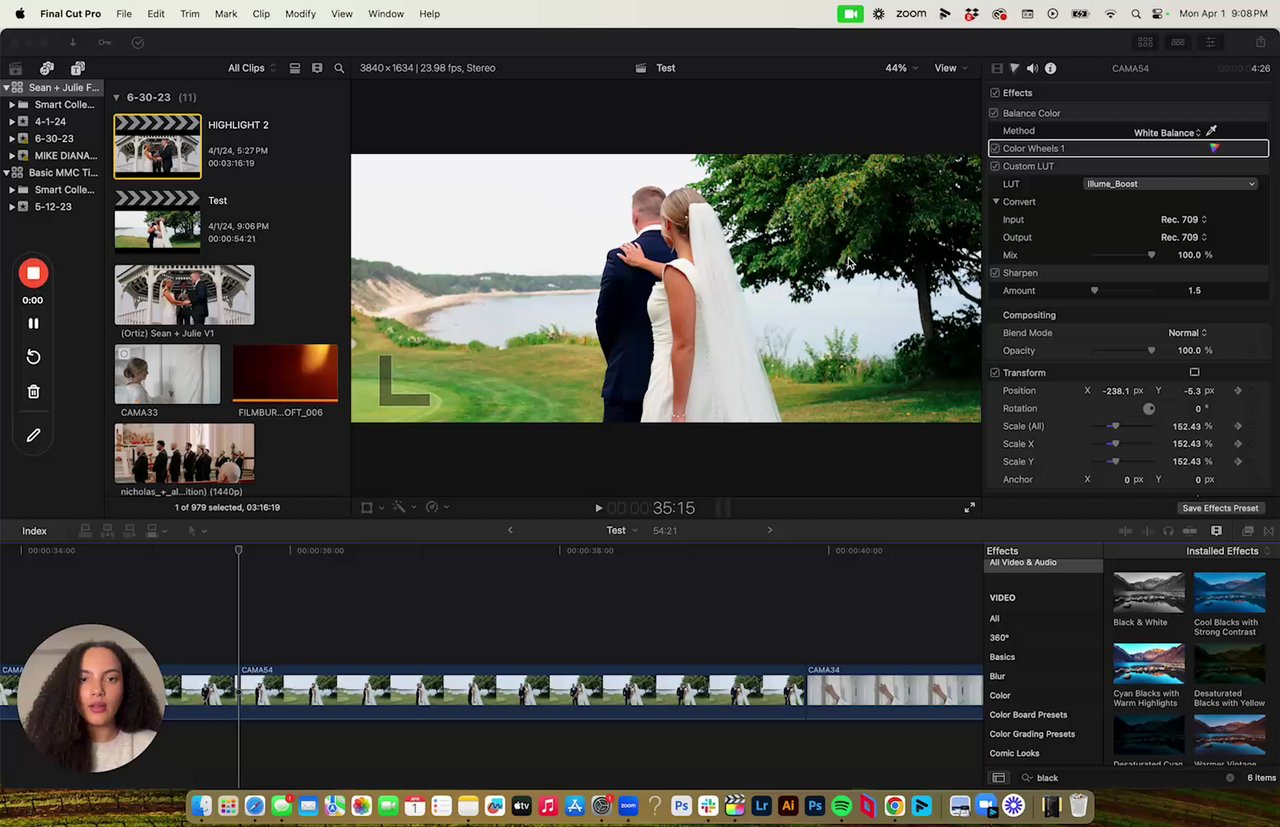Viewport: 1280px width, 827px height.
Task: Click the browser search magnifier icon
Action: point(339,68)
